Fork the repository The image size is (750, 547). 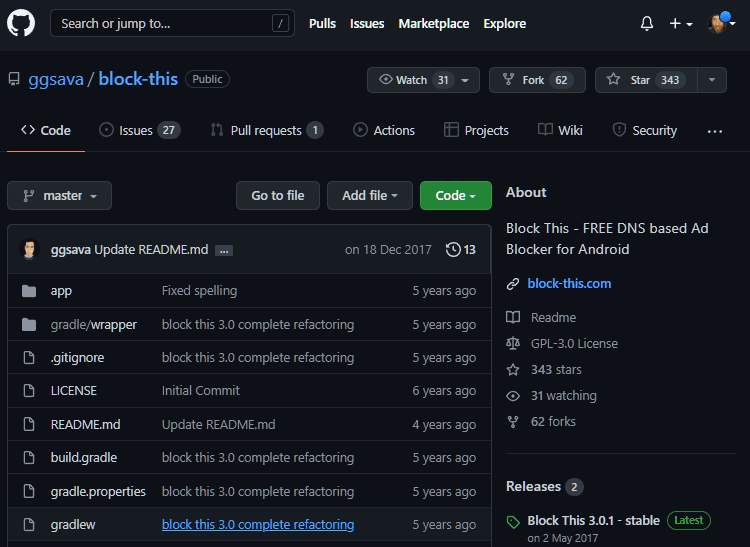537,80
